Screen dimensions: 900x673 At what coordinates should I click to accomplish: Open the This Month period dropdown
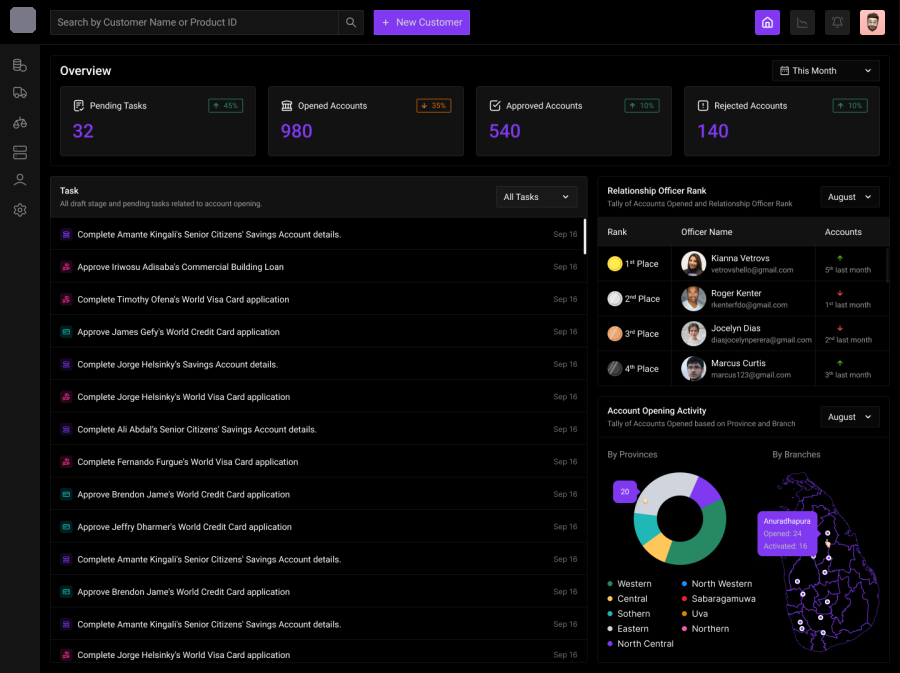coord(825,71)
